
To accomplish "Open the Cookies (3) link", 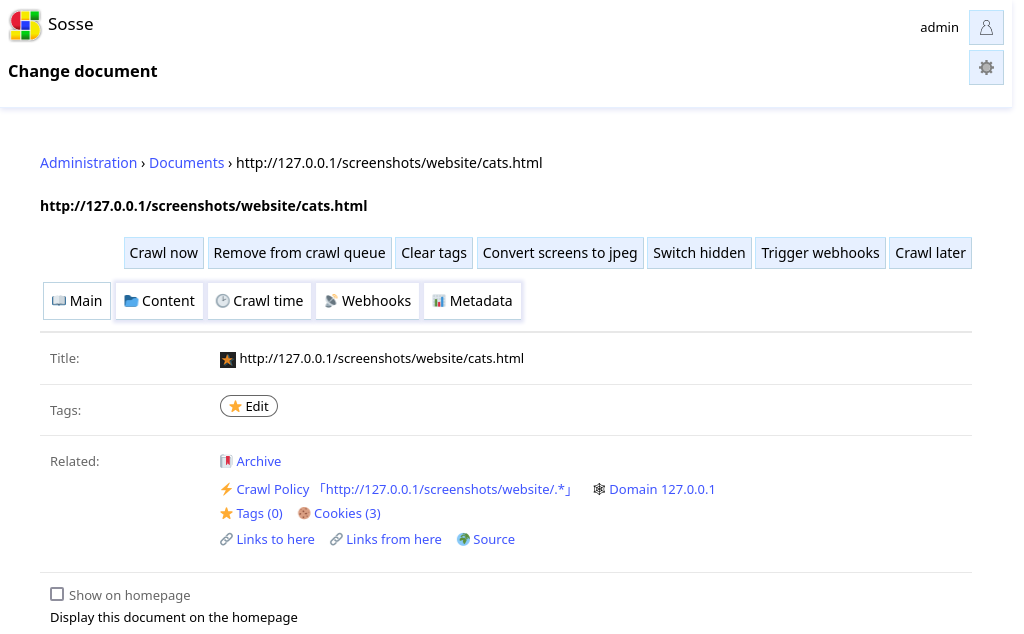I will (347, 514).
